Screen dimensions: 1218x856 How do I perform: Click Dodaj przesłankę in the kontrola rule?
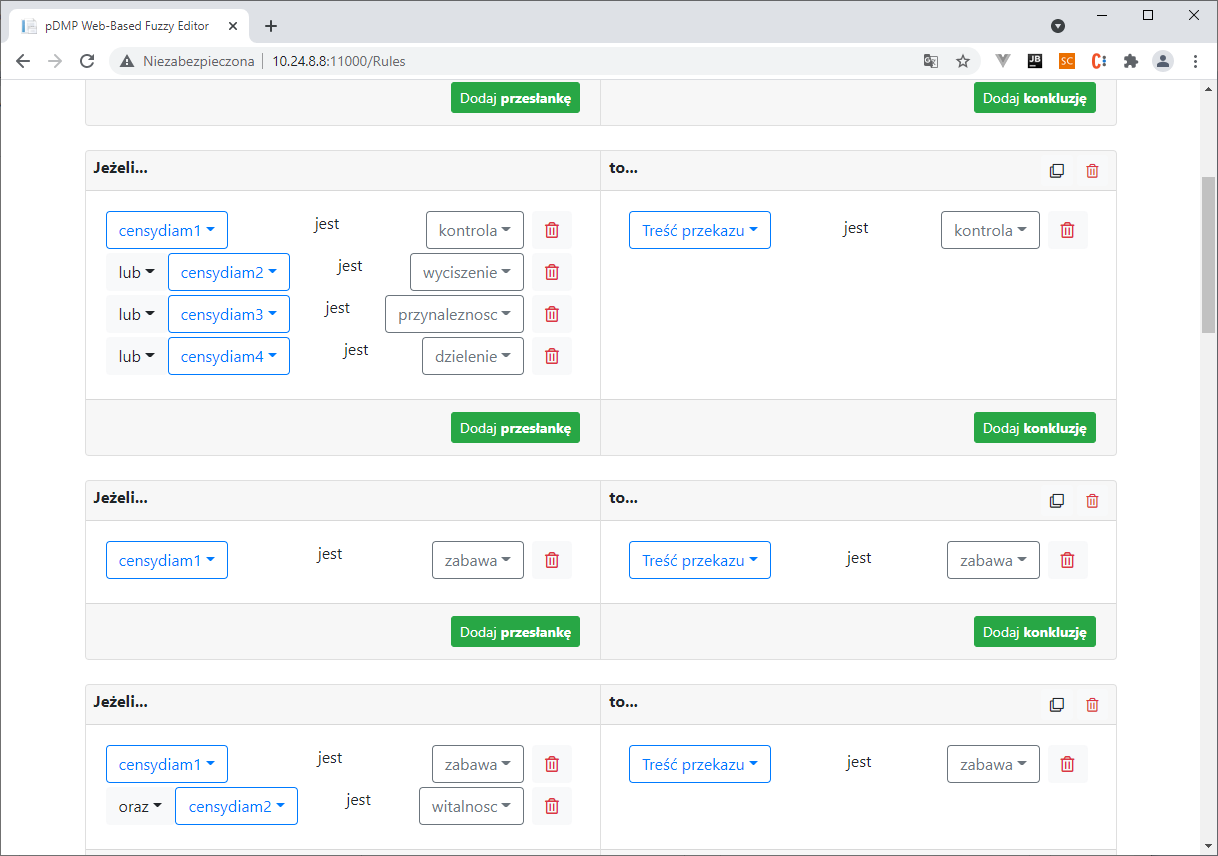515,428
